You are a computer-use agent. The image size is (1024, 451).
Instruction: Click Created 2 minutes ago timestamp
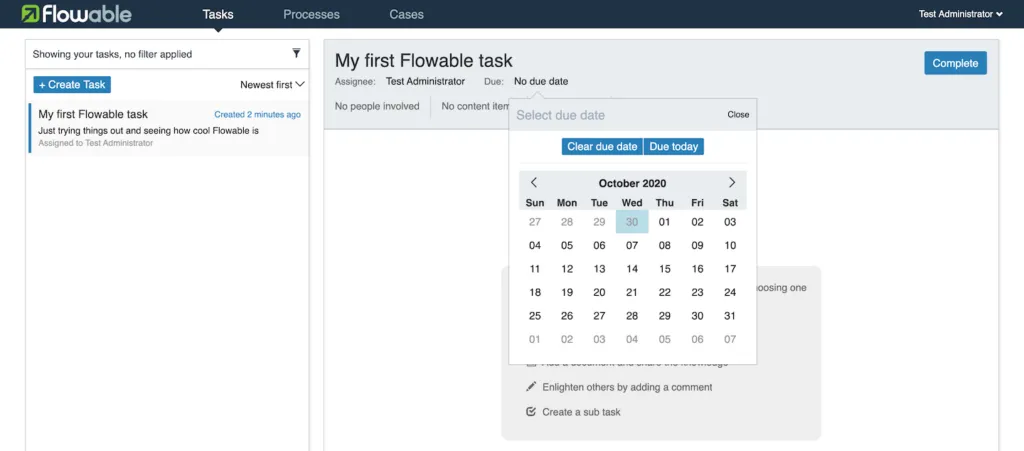click(257, 115)
